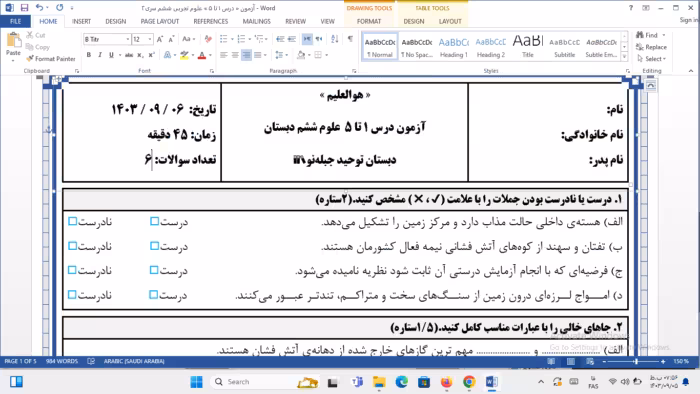Click Decrease Indent icon
Viewport: 700px width, 394px height.
pyautogui.click(x=280, y=39)
